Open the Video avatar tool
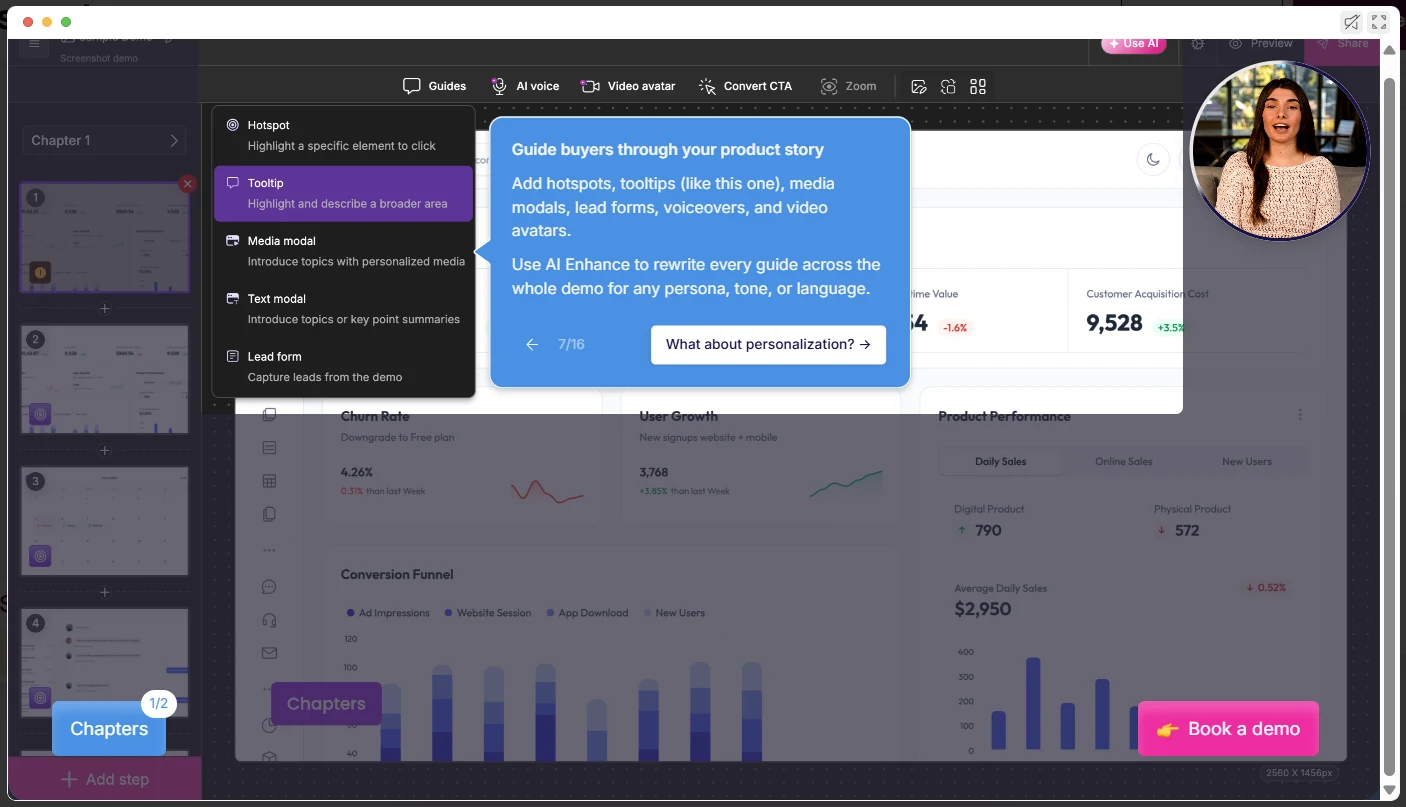The image size is (1406, 807). 628,86
